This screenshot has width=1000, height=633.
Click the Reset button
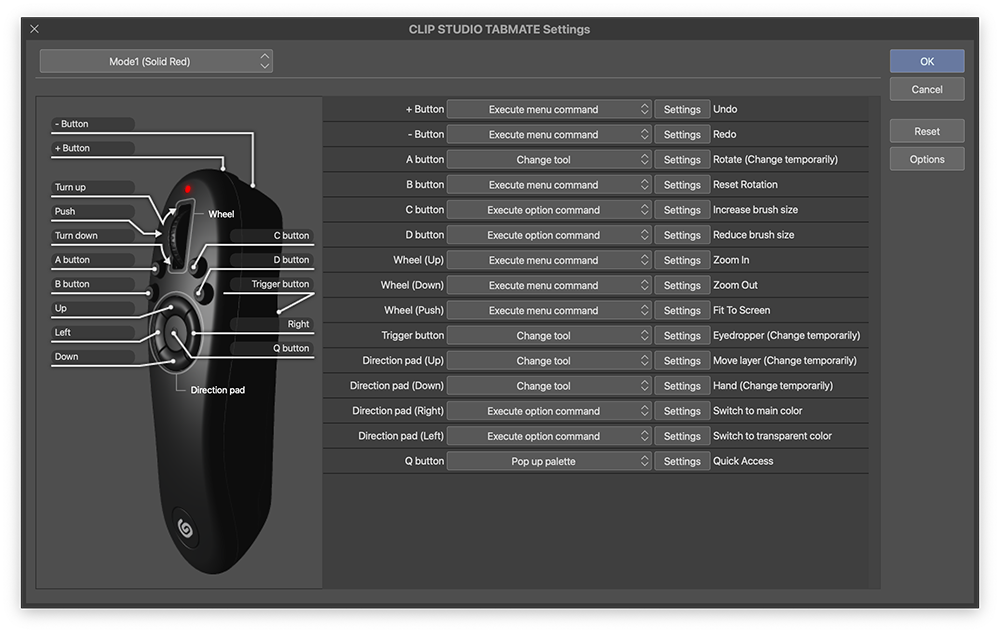tap(926, 131)
